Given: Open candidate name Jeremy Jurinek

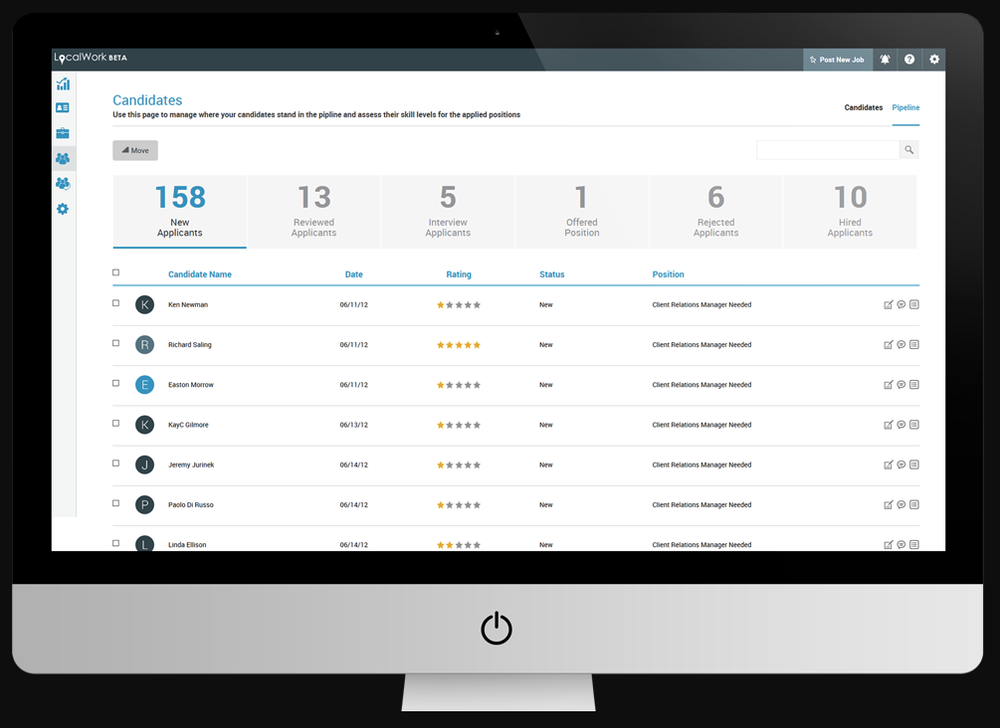Looking at the screenshot, I should coord(191,465).
